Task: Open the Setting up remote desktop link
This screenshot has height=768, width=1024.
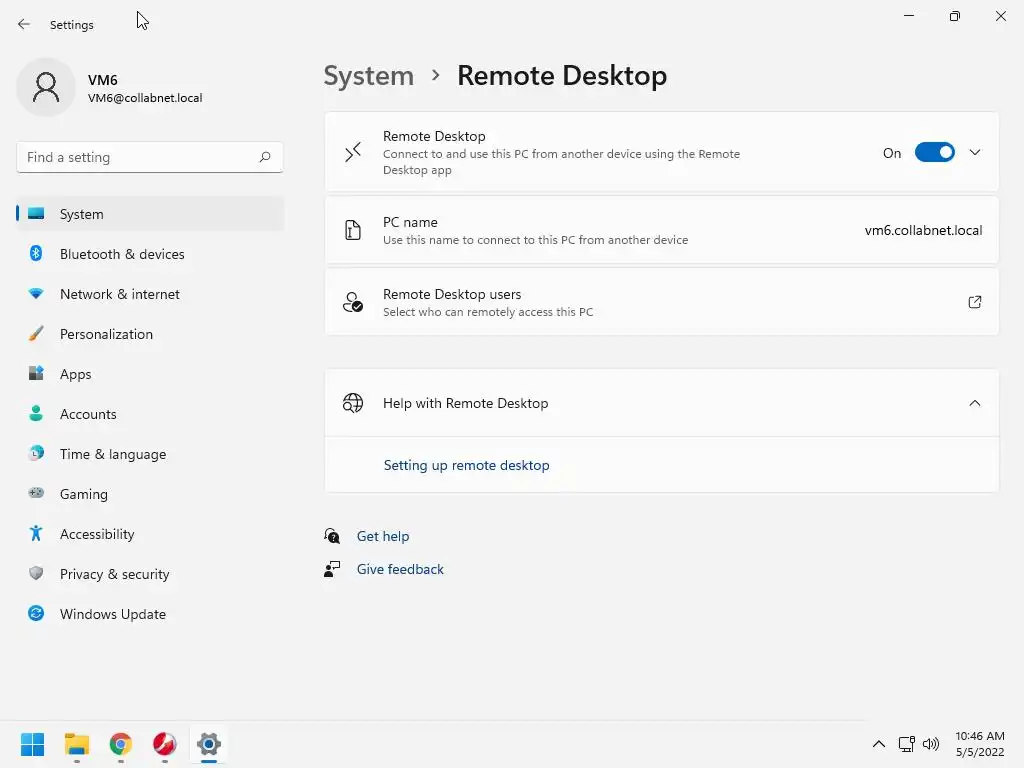Action: pos(467,465)
